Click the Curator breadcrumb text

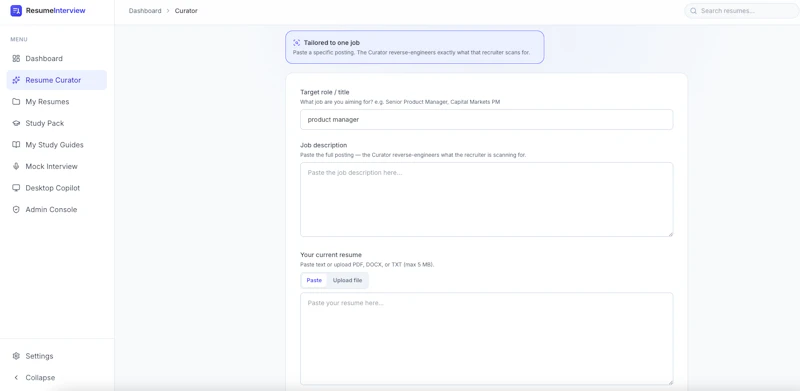[186, 11]
